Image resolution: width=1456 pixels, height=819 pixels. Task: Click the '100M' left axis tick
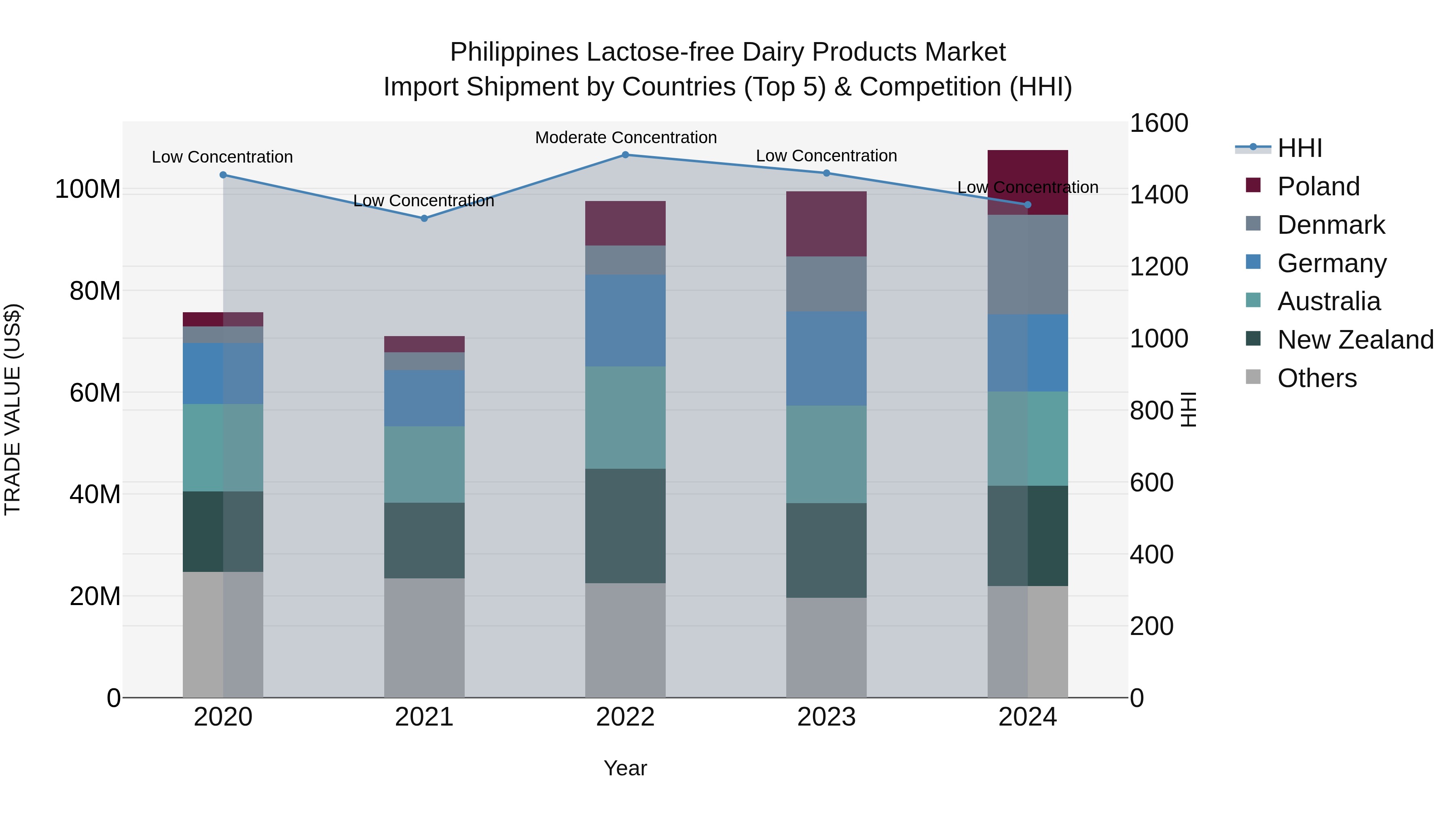click(88, 189)
